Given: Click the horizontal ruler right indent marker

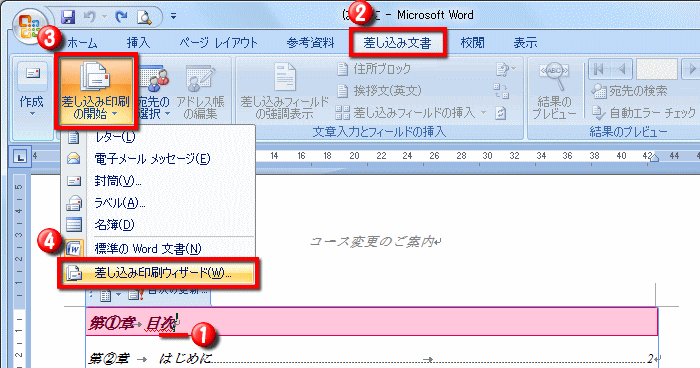Looking at the screenshot, I should [654, 158].
